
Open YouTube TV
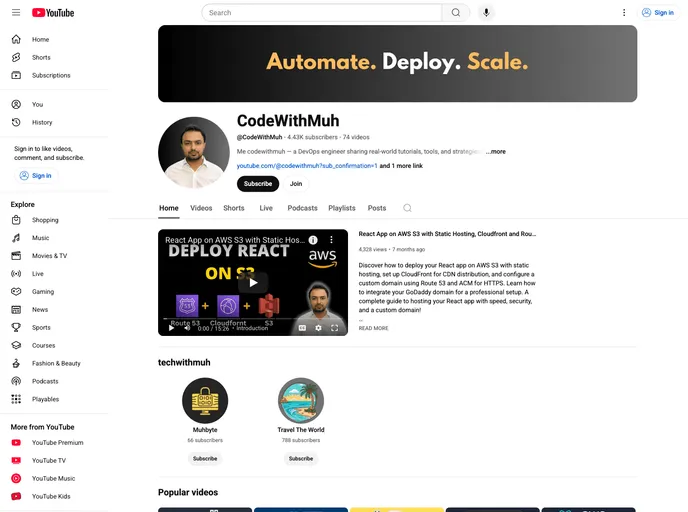click(x=54, y=461)
